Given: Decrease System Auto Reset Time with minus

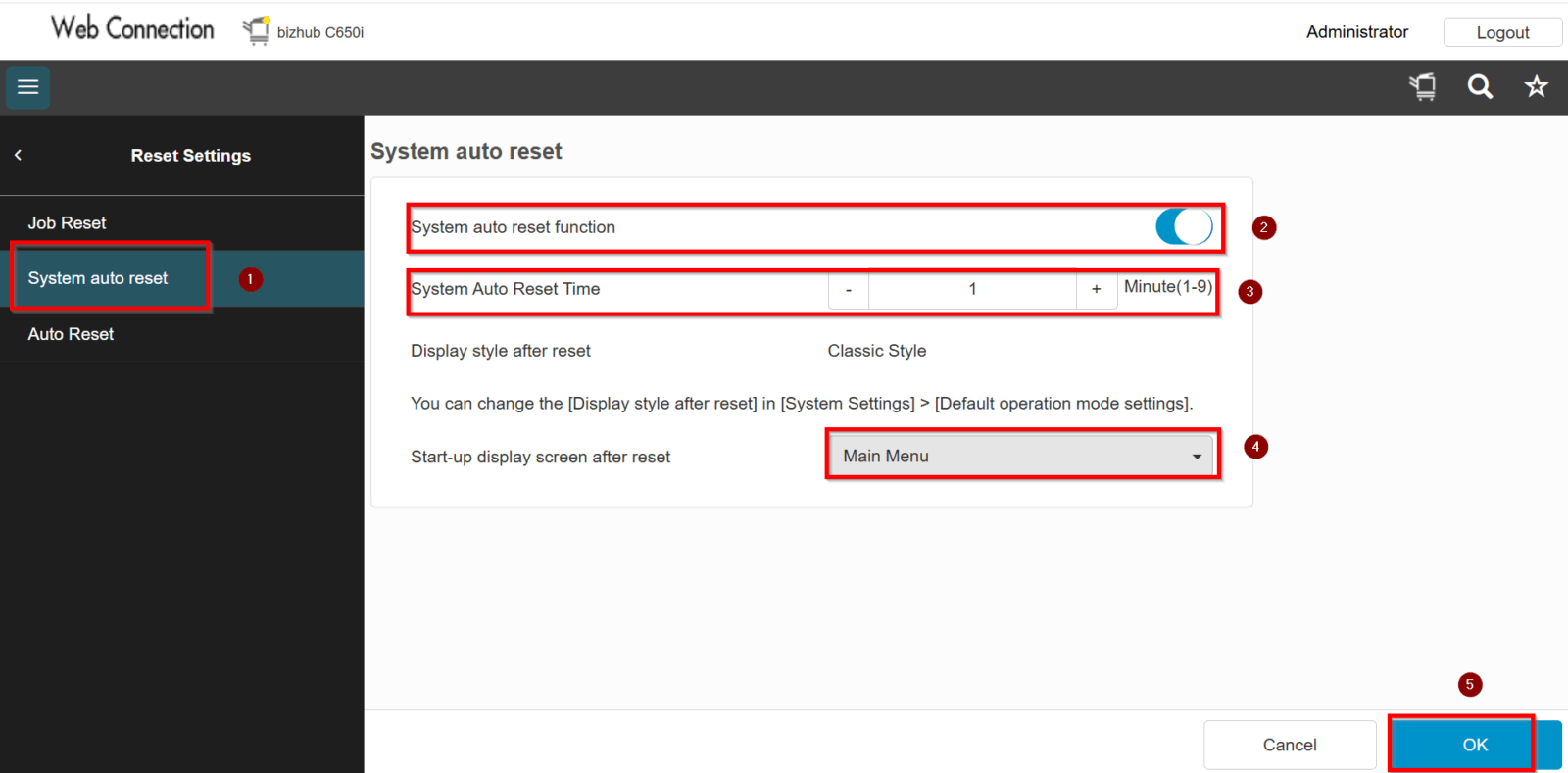Looking at the screenshot, I should coord(849,290).
